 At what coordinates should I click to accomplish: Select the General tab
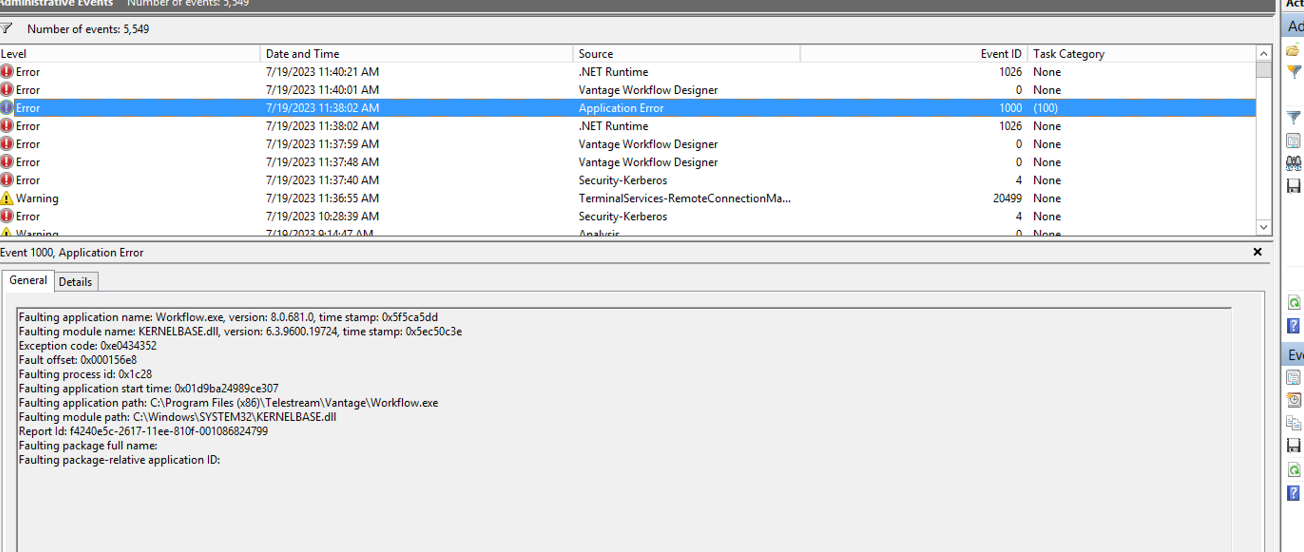pos(28,280)
